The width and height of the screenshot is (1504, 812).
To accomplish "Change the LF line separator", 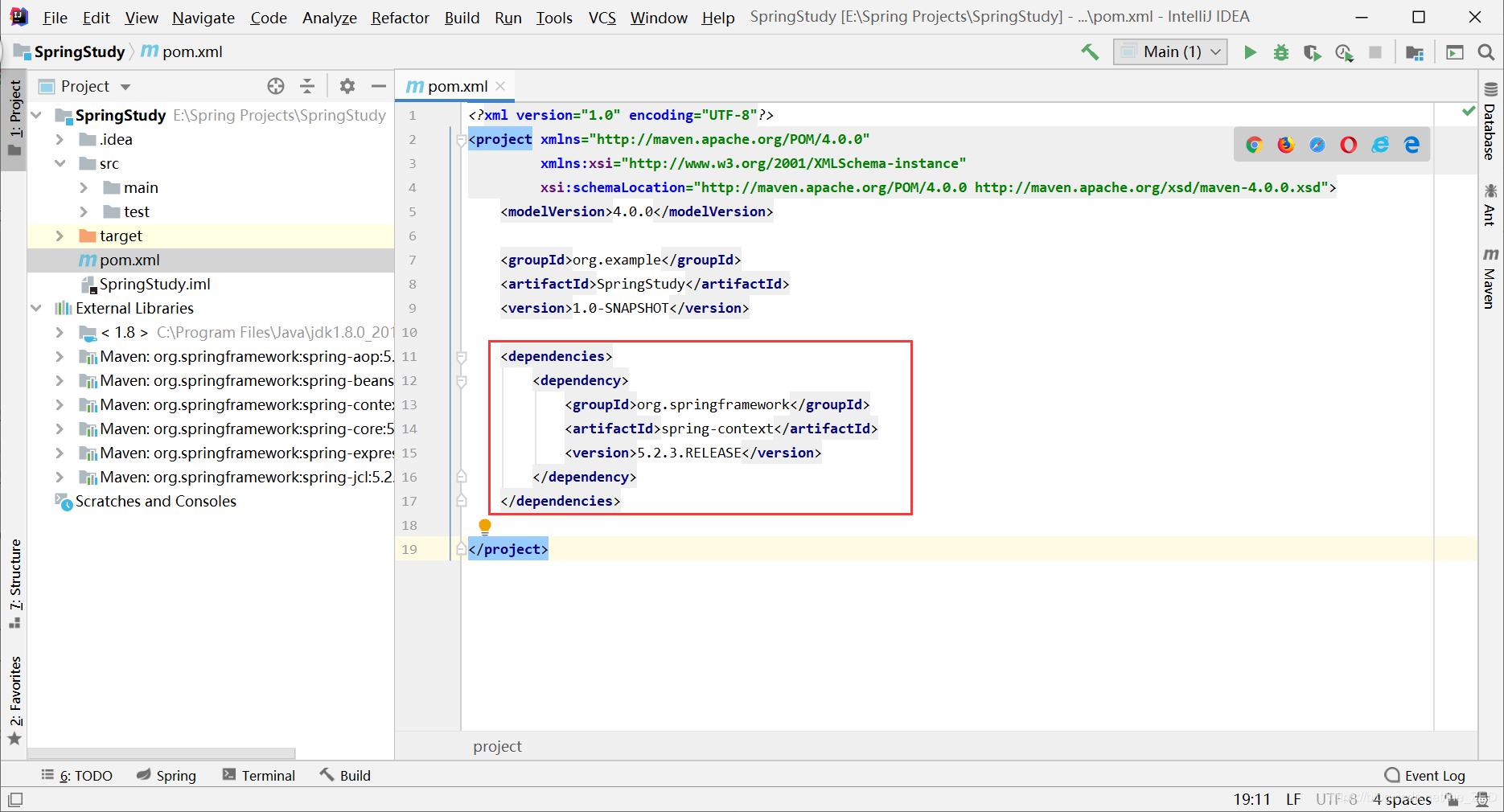I will click(x=1293, y=800).
